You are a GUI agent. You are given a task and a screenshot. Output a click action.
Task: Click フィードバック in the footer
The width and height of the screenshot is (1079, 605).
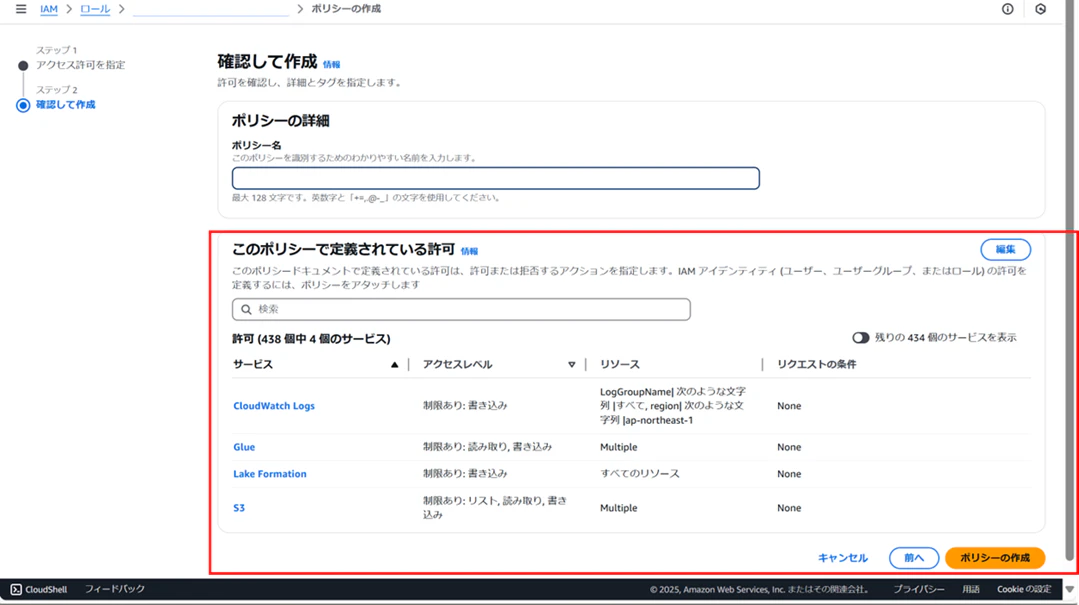115,589
